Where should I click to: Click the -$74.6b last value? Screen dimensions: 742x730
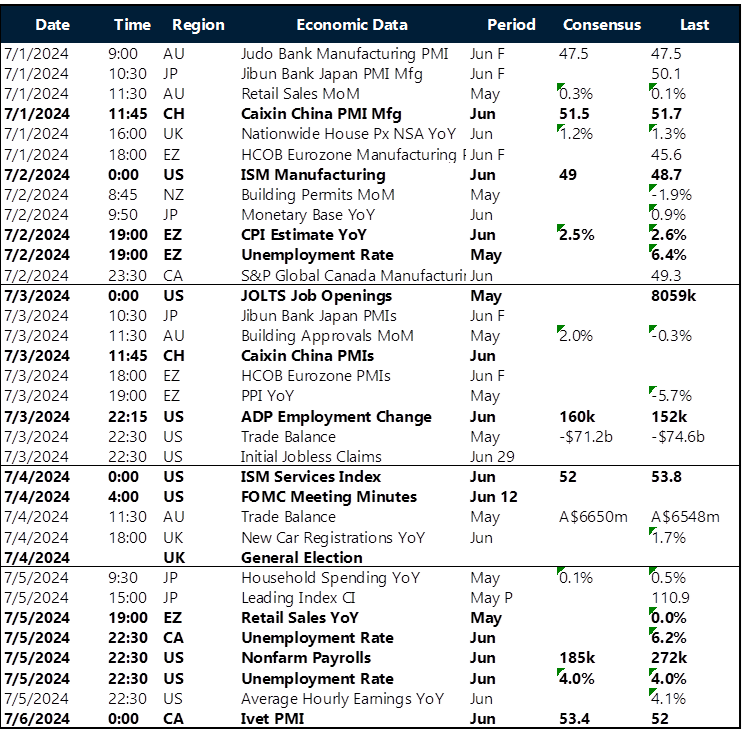678,437
